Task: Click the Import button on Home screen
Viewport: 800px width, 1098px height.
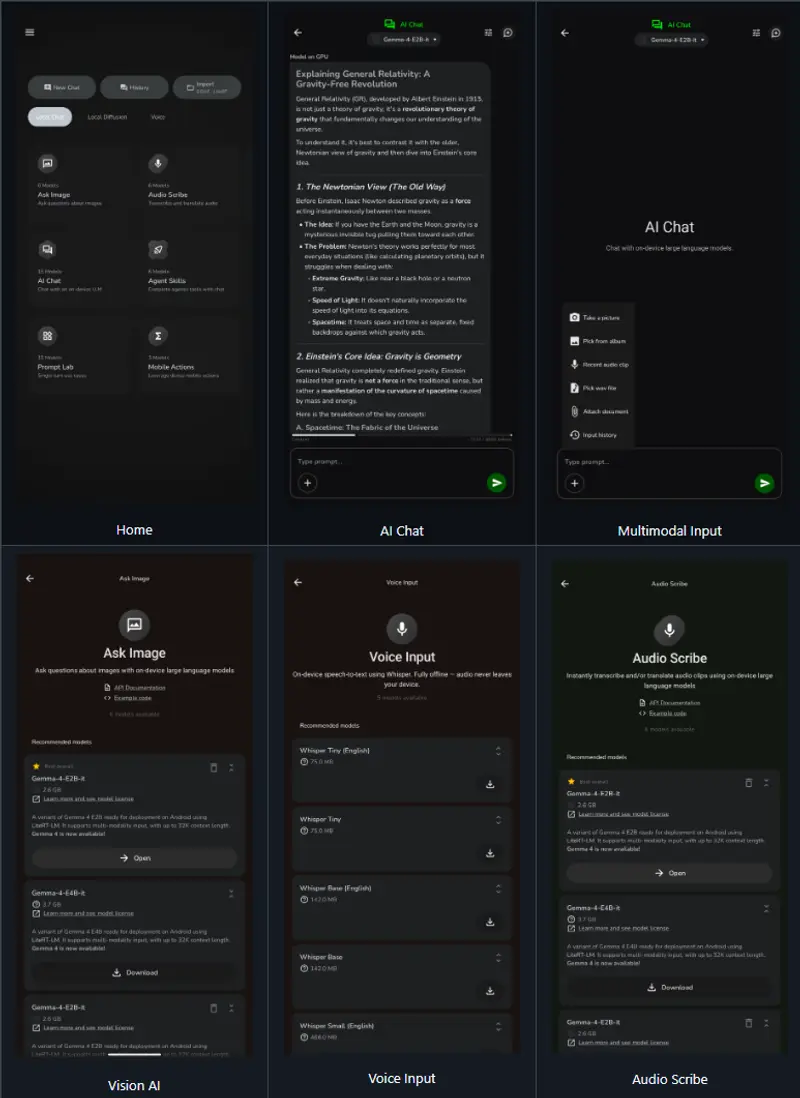Action: [207, 88]
